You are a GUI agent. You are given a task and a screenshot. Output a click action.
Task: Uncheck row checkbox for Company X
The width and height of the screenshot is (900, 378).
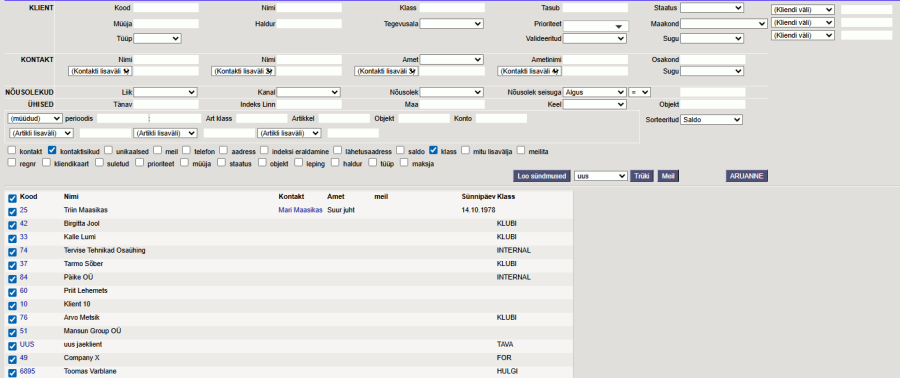click(x=13, y=360)
